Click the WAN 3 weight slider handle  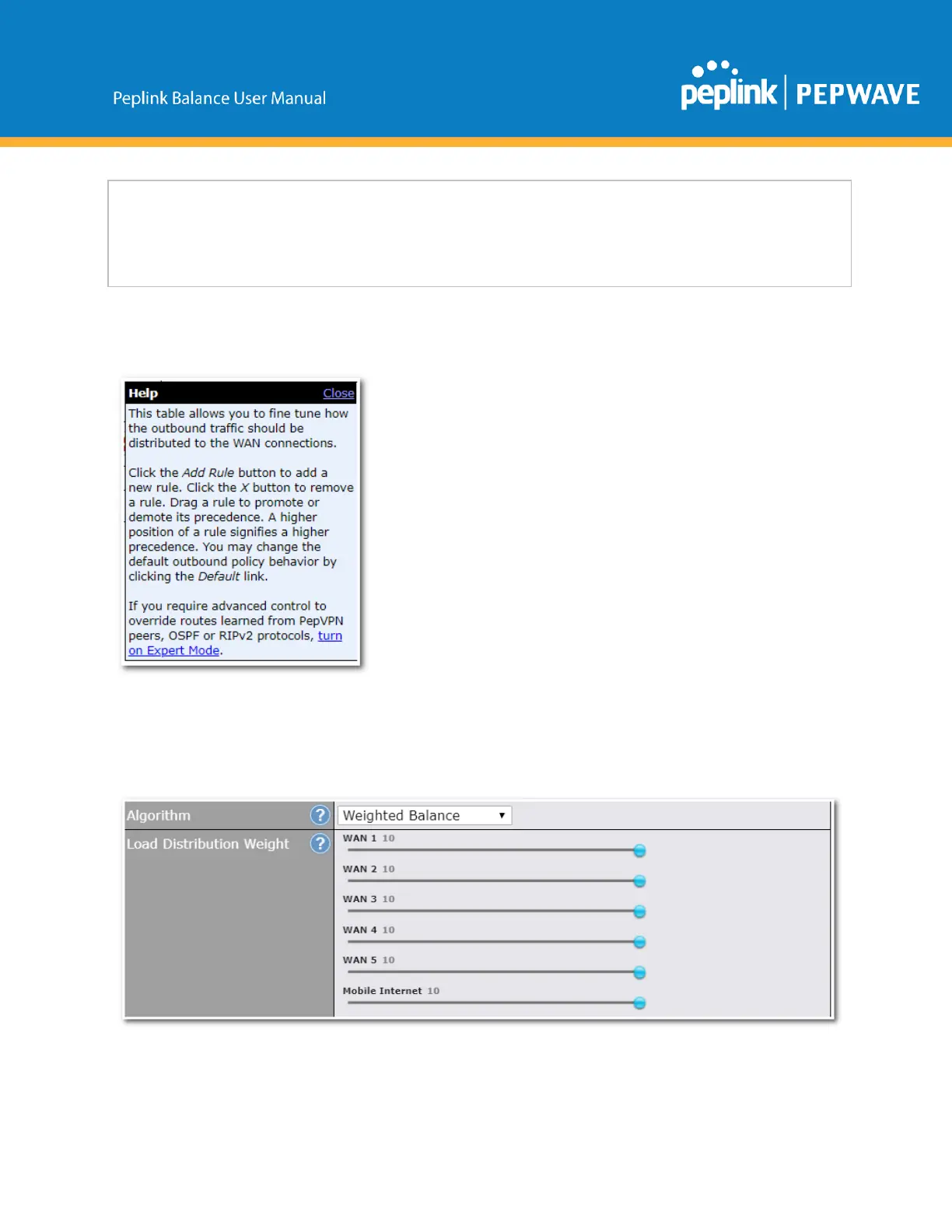point(639,912)
